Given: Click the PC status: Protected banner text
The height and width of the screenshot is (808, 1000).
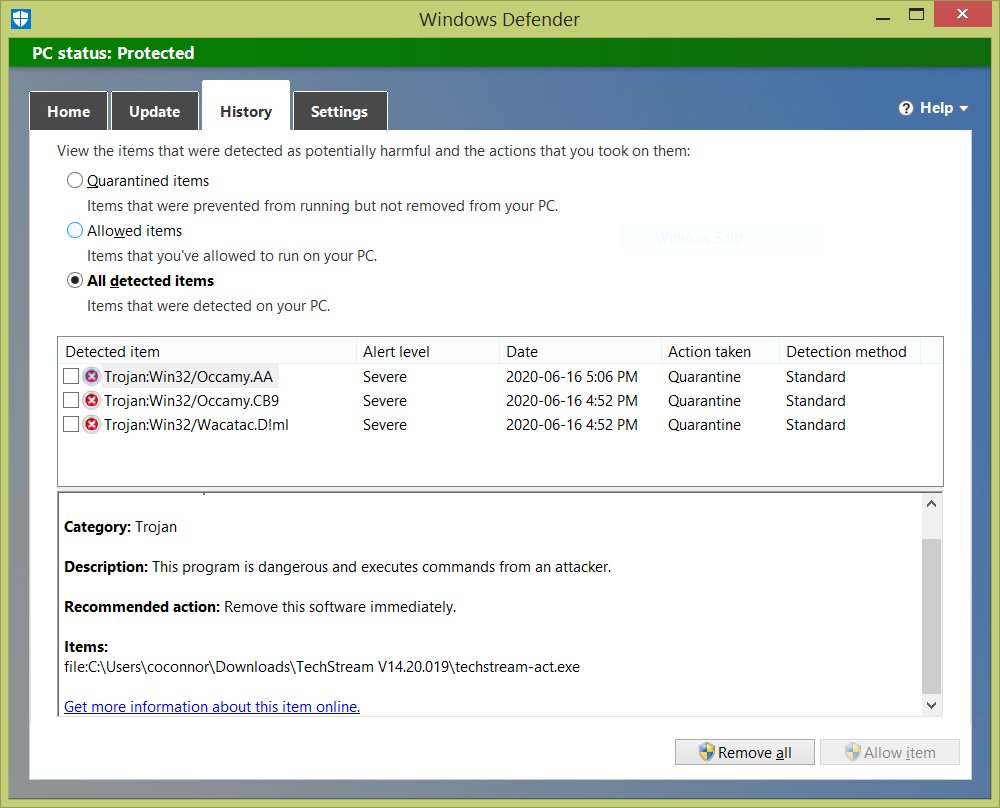Looking at the screenshot, I should coord(114,53).
